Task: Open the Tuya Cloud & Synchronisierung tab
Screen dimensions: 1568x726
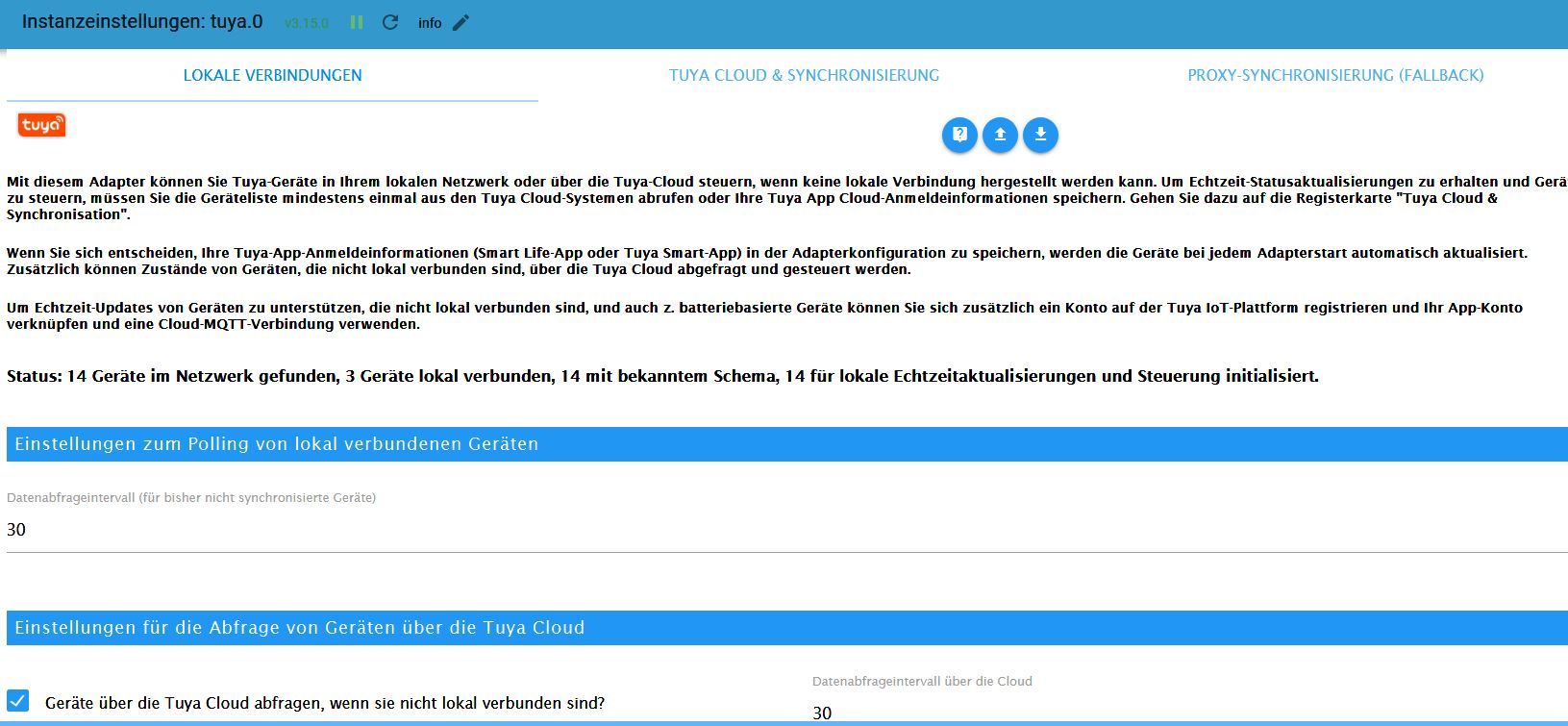Action: [x=804, y=75]
